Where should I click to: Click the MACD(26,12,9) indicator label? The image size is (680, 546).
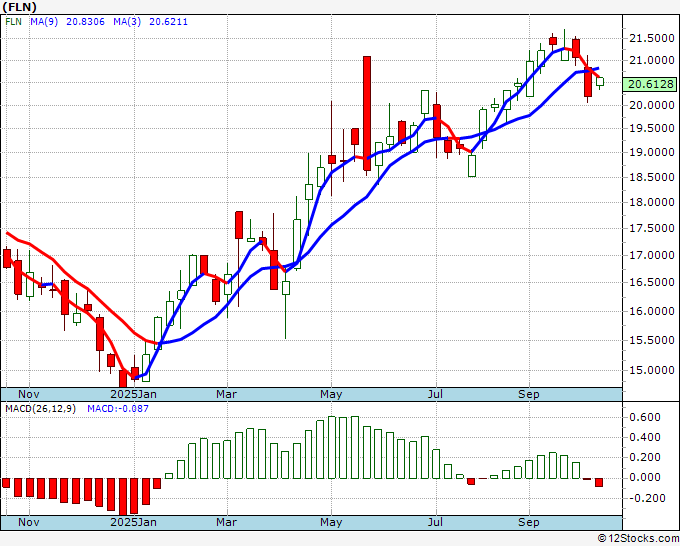coord(40,409)
